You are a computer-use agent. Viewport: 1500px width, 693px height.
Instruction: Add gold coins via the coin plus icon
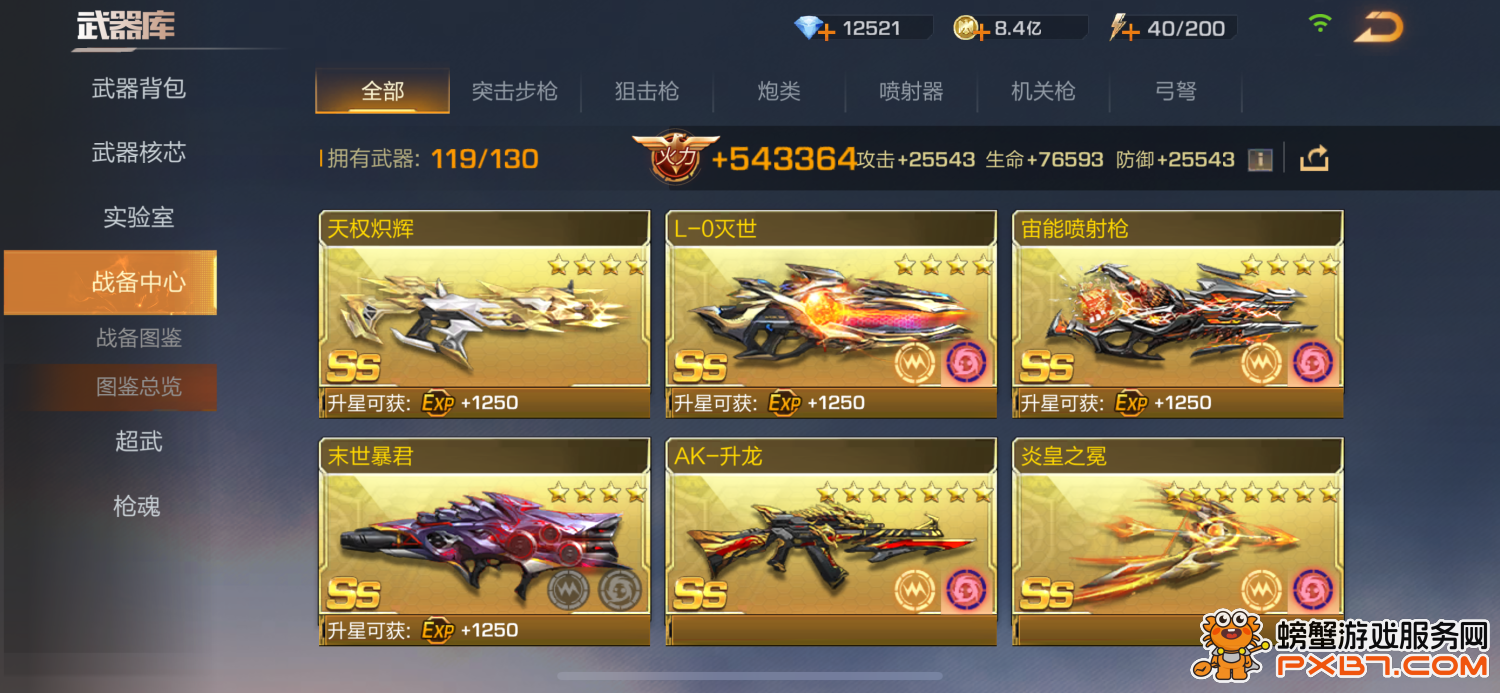(x=970, y=28)
